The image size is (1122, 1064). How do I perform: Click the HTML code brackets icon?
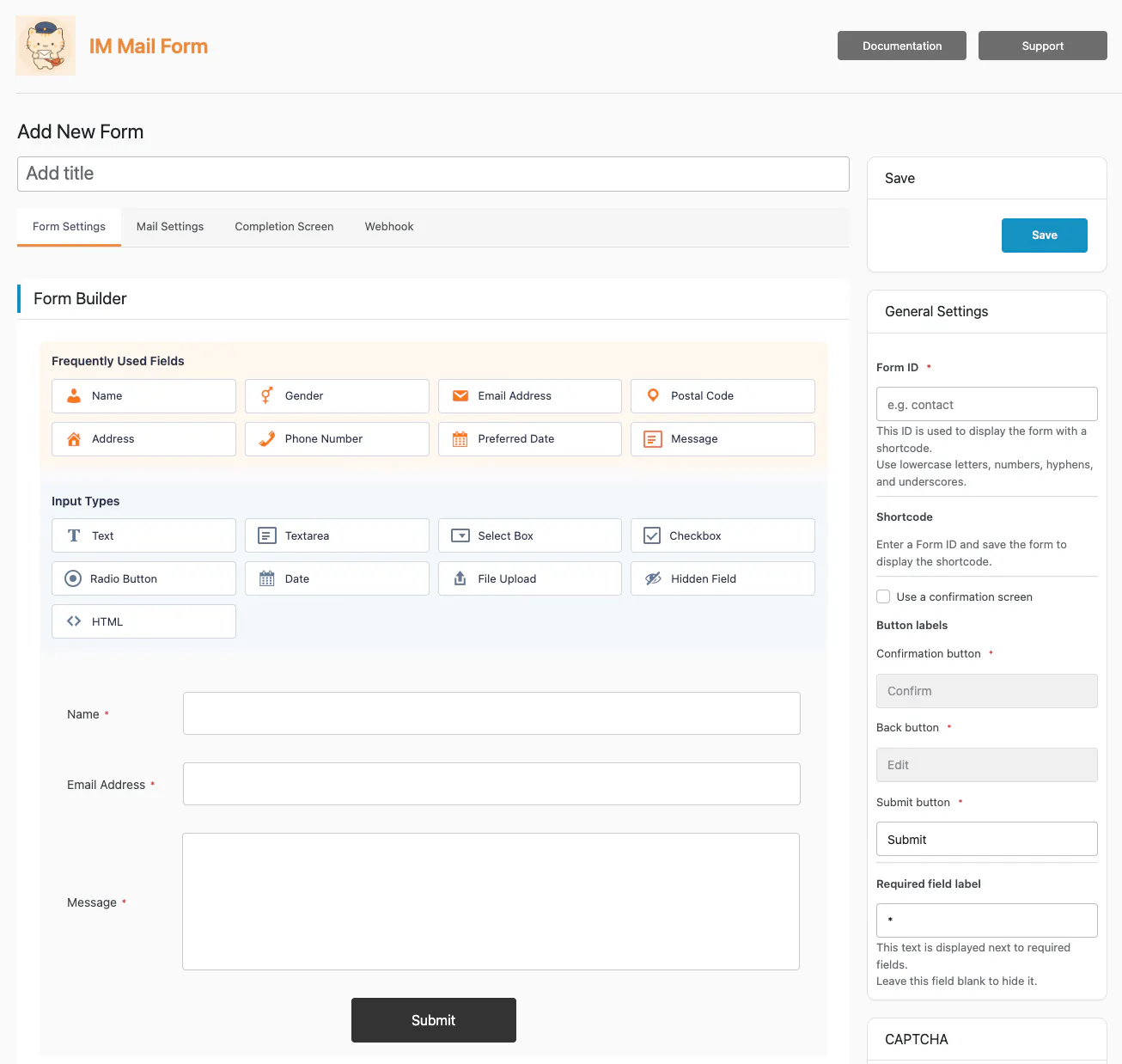pyautogui.click(x=74, y=621)
